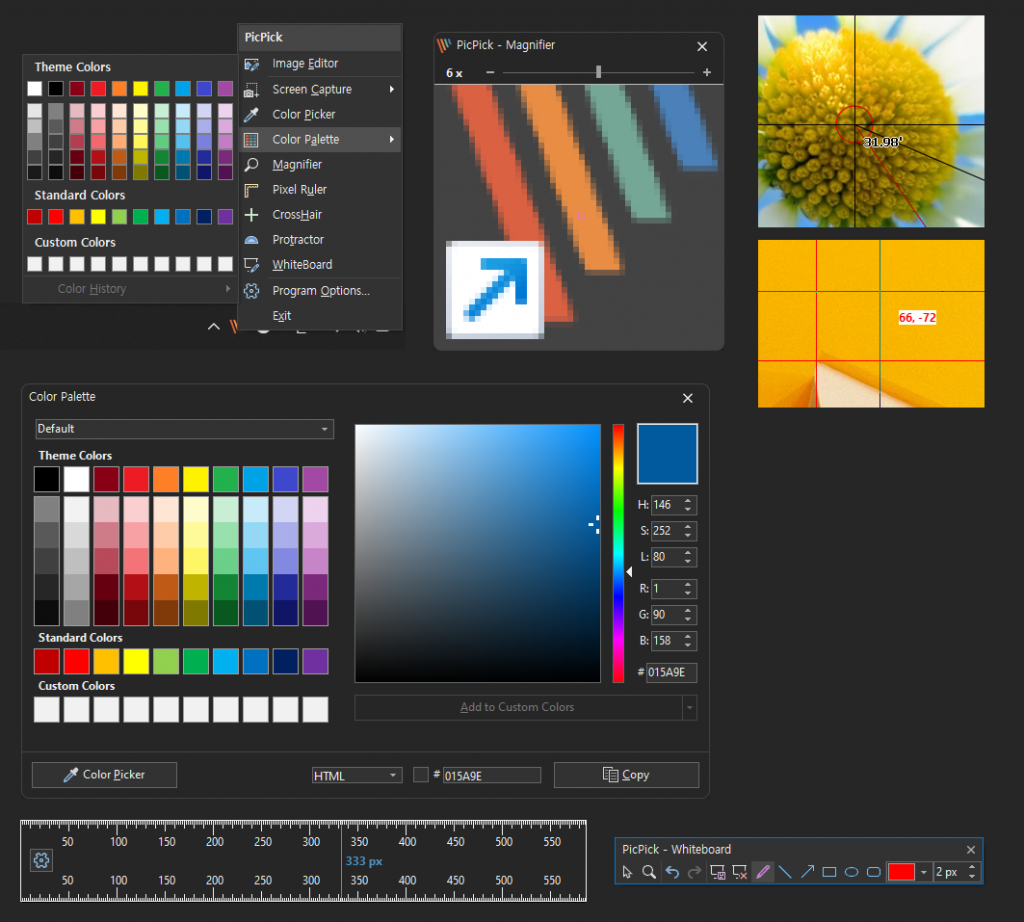Pick the straight line tool in Whiteboard
Viewport: 1024px width, 922px height.
point(785,872)
